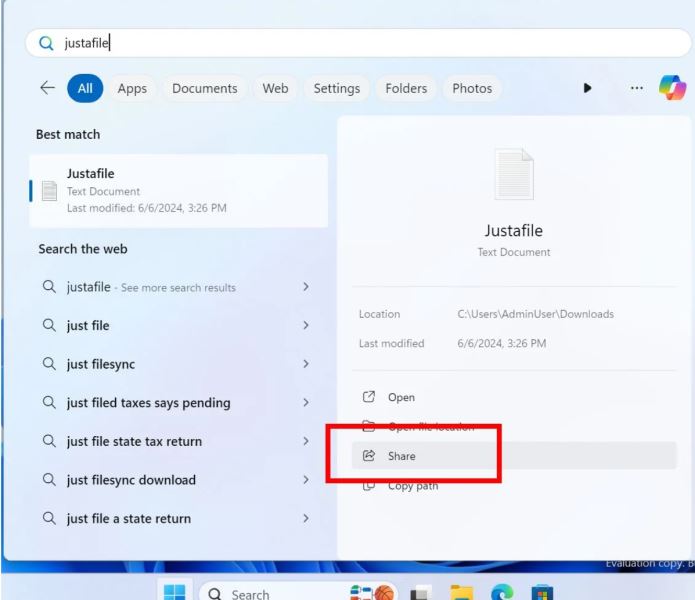Click the large Justafile preview document icon
The width and height of the screenshot is (695, 600).
click(x=514, y=174)
